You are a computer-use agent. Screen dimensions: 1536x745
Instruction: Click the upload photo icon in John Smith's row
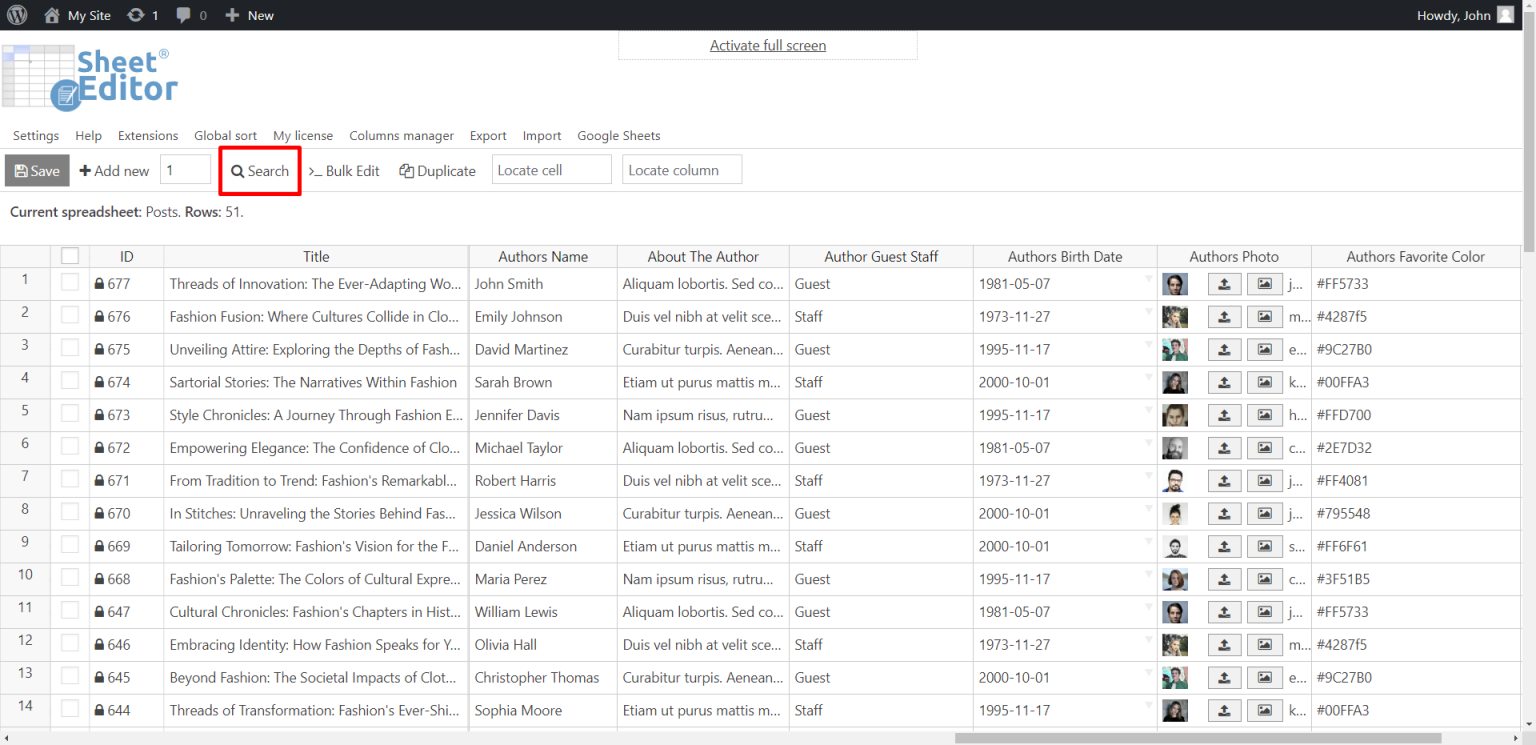click(x=1224, y=284)
